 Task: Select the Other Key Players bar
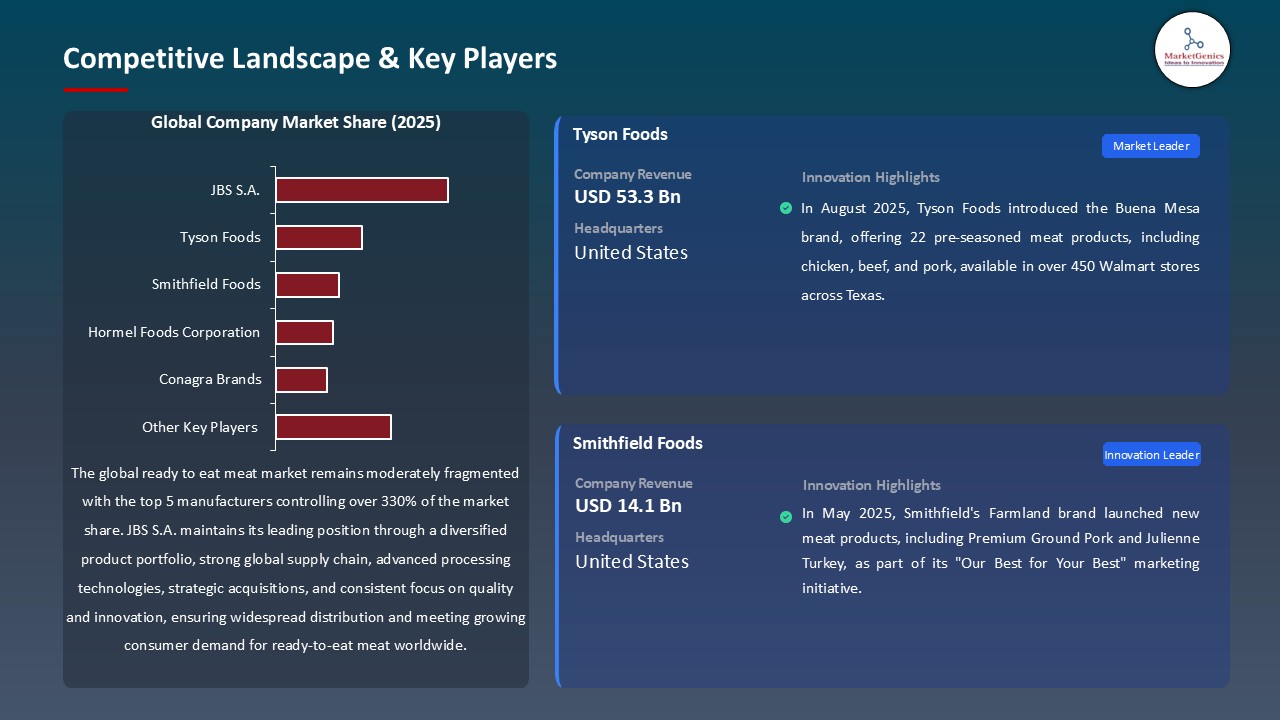coord(333,426)
